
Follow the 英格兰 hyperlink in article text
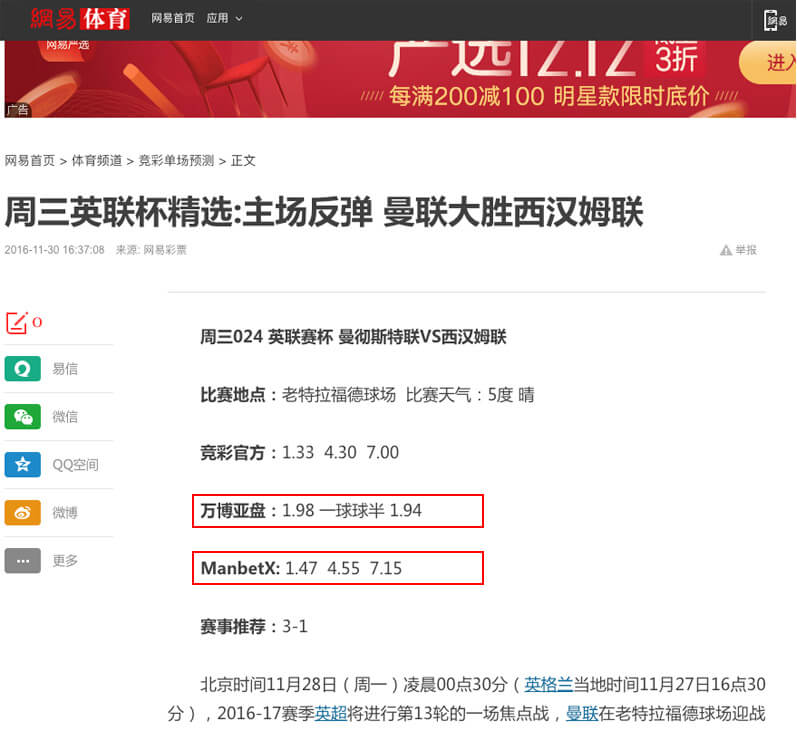[549, 685]
